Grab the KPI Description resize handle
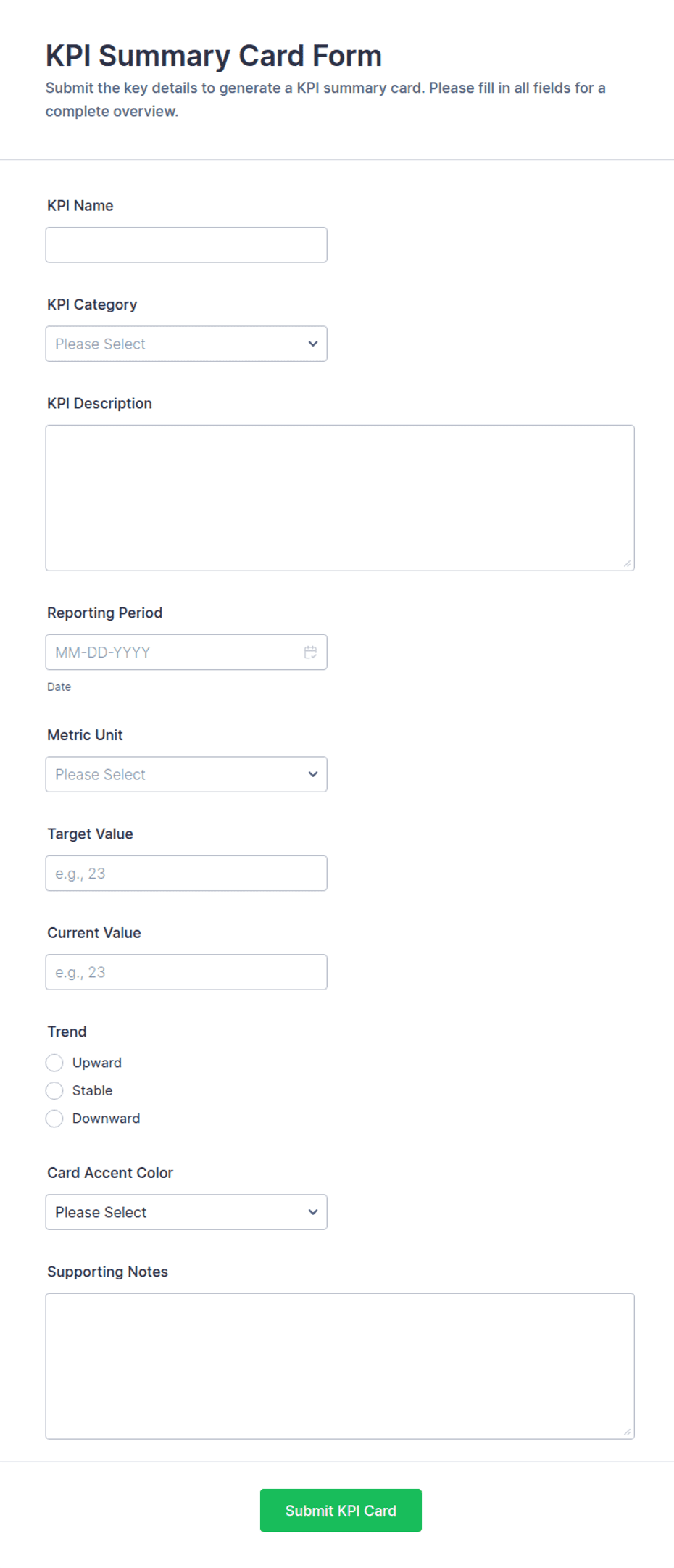Screen dimensions: 674x1568 (627, 563)
